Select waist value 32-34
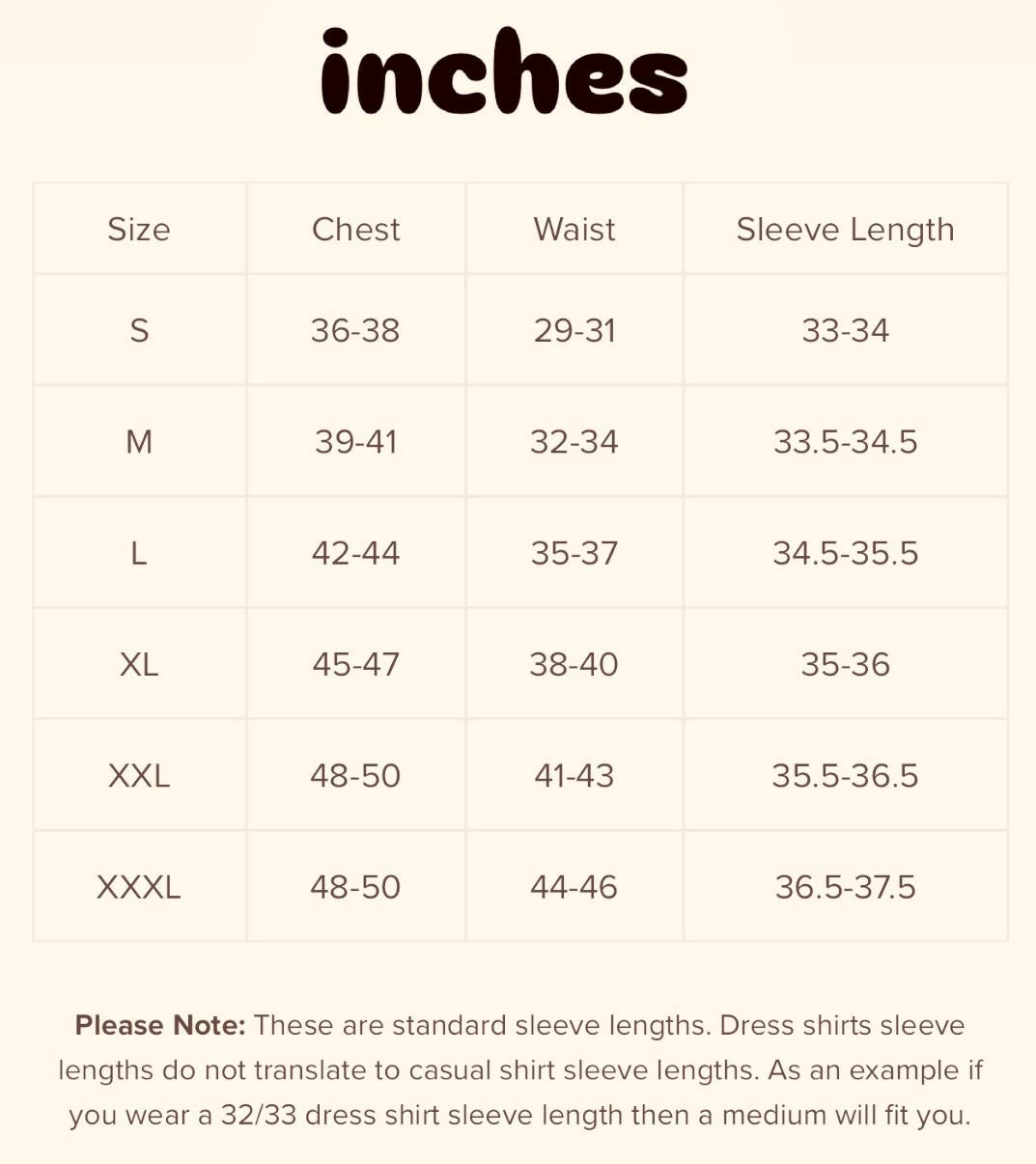 point(574,442)
